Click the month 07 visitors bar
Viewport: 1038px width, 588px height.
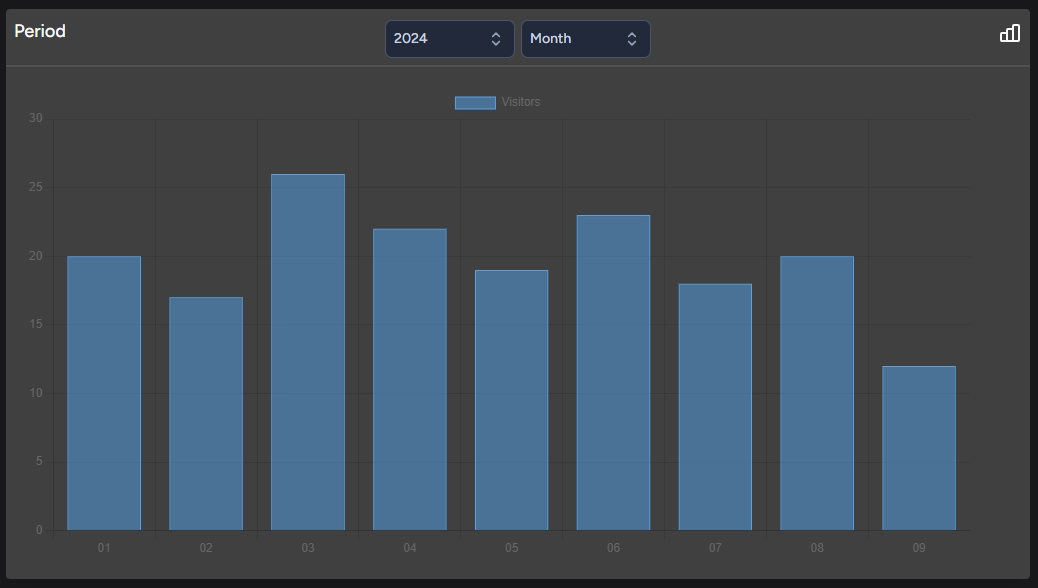pos(715,407)
